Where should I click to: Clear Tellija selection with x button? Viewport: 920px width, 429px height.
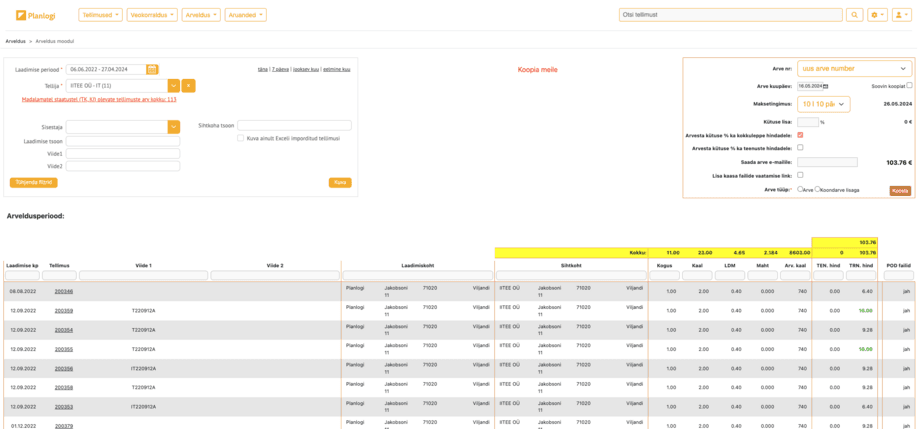tap(188, 86)
